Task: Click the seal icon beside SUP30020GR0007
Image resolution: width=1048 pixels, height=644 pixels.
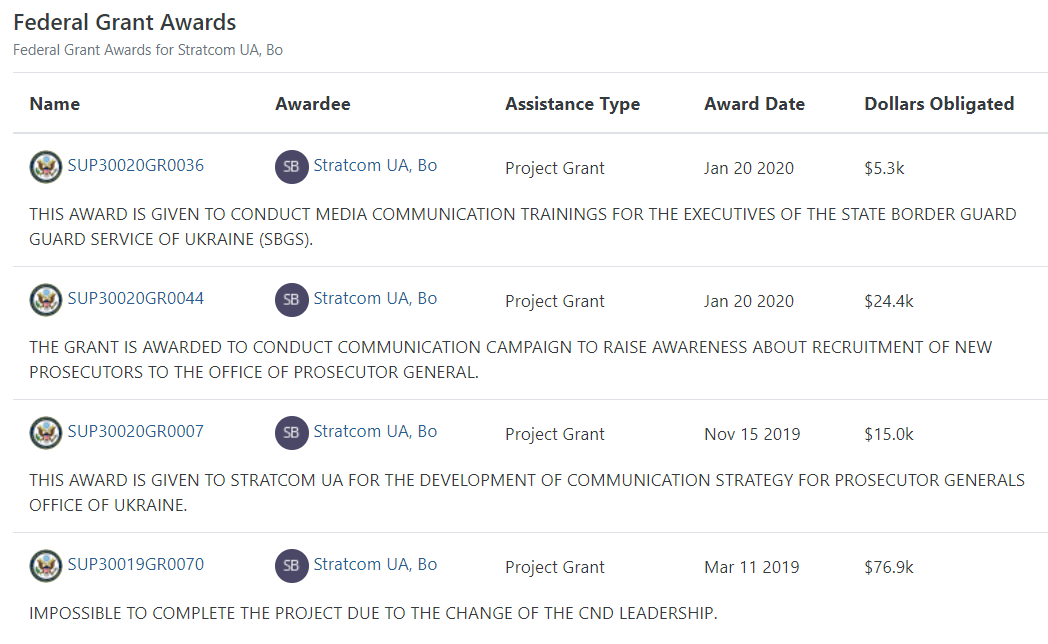Action: pyautogui.click(x=46, y=433)
